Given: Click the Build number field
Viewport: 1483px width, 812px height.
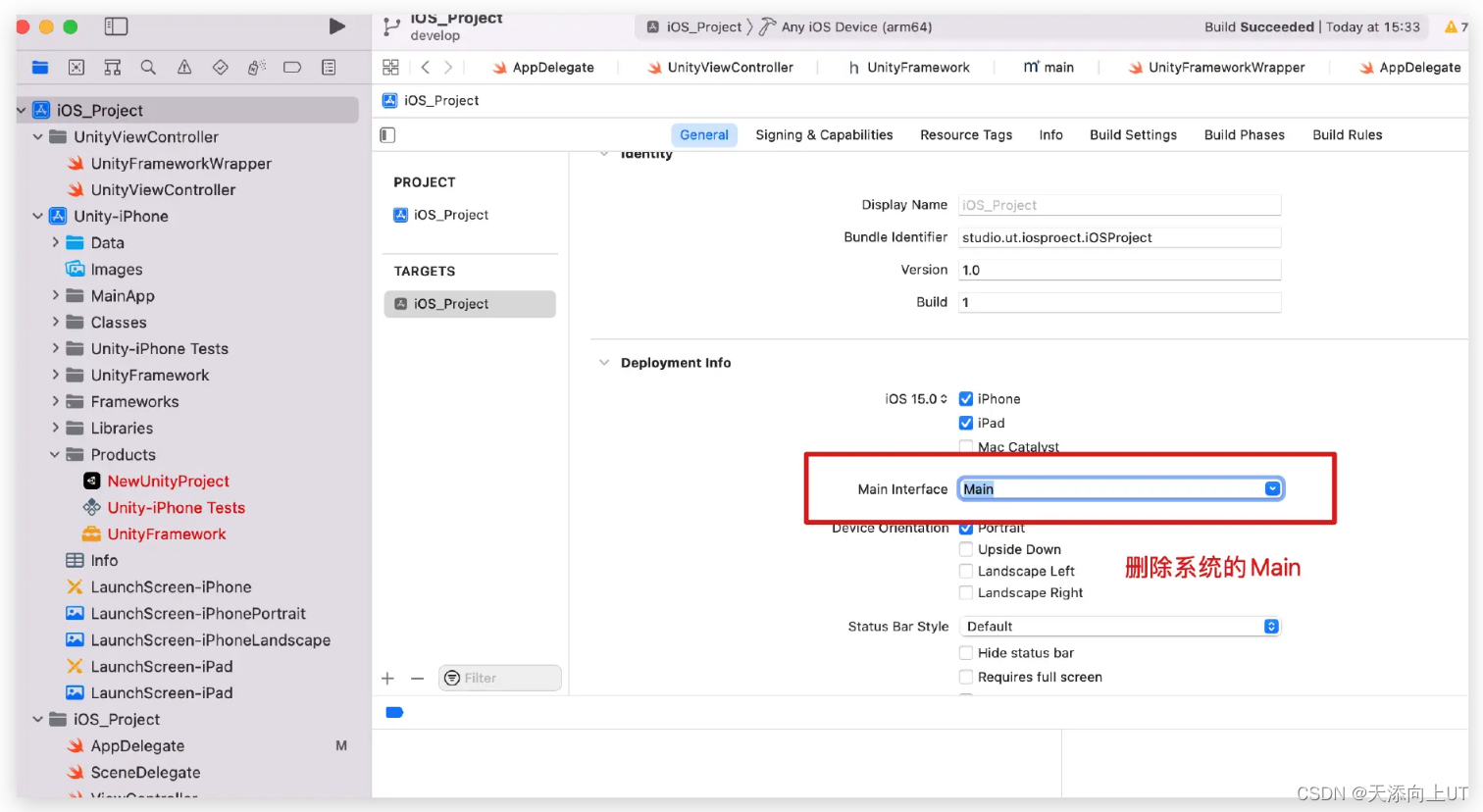Looking at the screenshot, I should pyautogui.click(x=1119, y=302).
